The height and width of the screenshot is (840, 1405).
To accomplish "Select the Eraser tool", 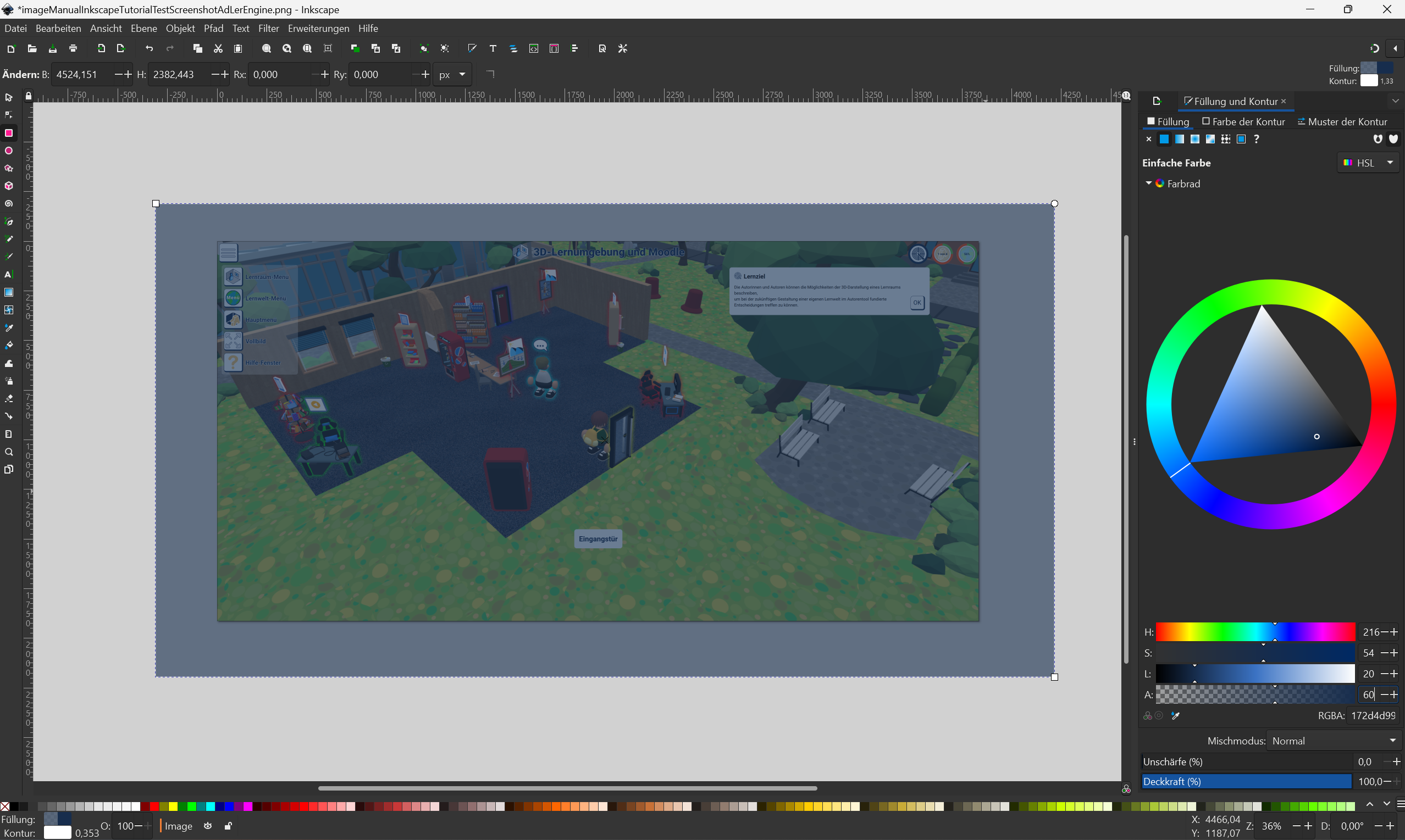I will pyautogui.click(x=8, y=398).
